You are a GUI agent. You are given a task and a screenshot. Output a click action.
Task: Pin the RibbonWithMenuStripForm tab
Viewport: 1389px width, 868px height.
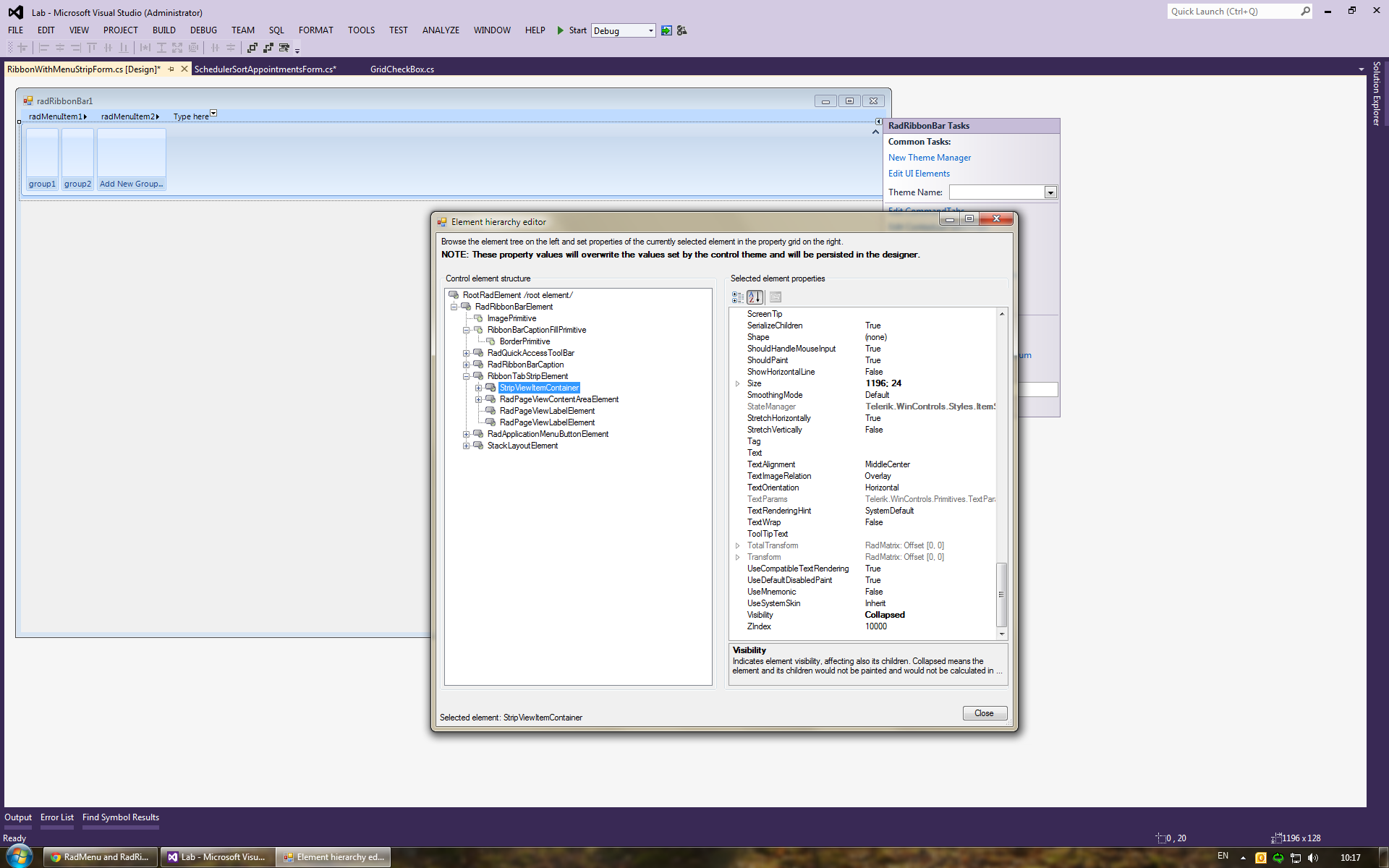click(171, 69)
